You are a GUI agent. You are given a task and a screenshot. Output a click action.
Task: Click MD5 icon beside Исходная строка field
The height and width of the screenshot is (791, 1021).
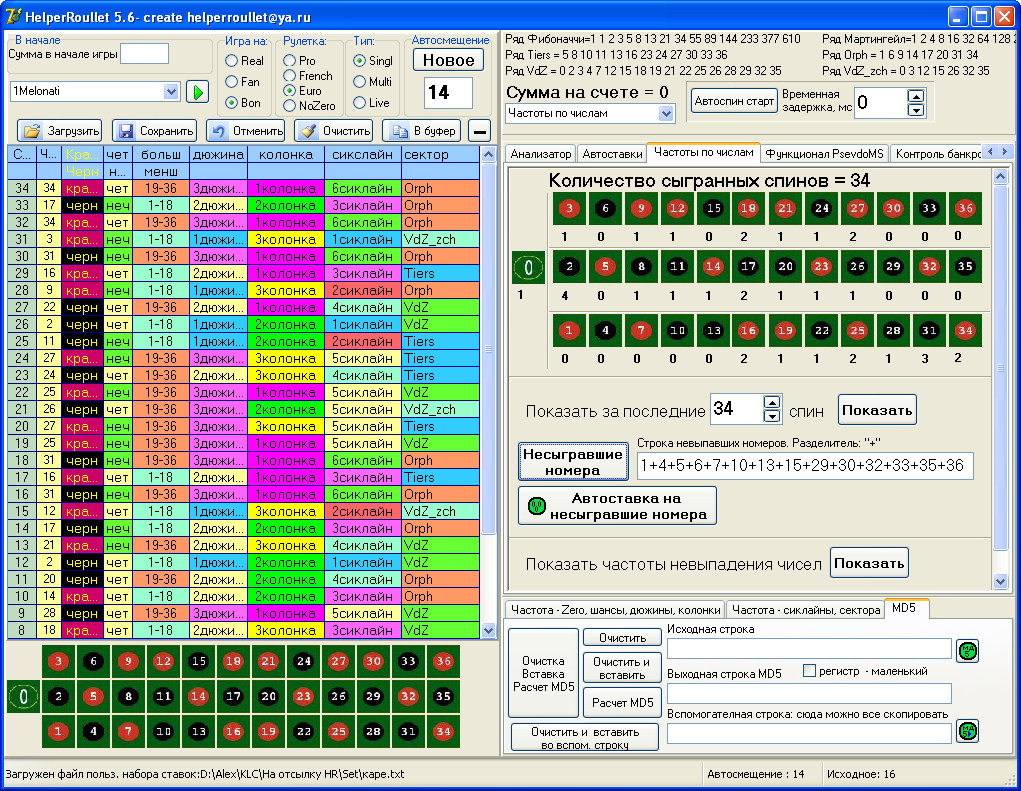point(967,651)
